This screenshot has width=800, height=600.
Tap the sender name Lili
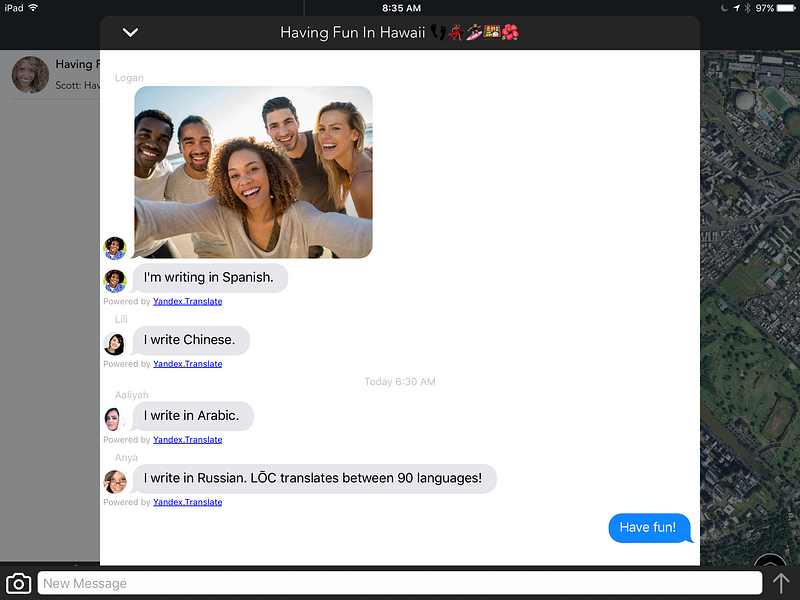click(121, 319)
